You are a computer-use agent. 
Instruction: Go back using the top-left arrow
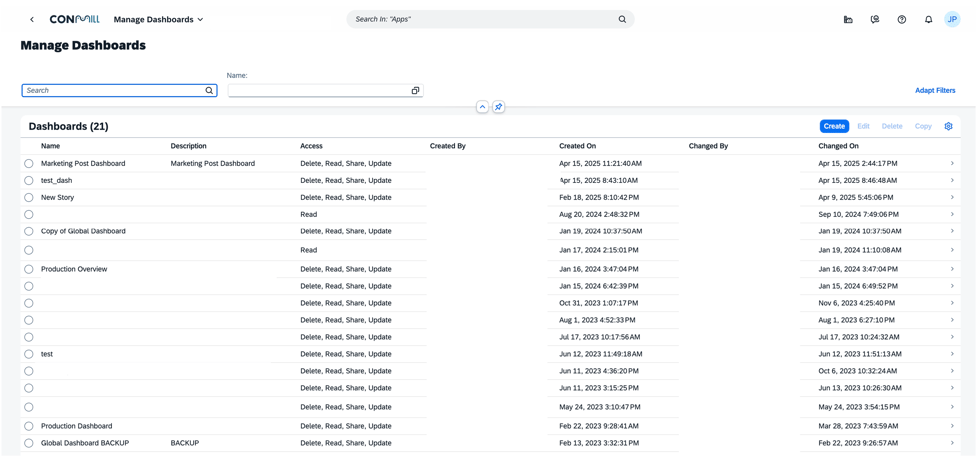tap(32, 19)
